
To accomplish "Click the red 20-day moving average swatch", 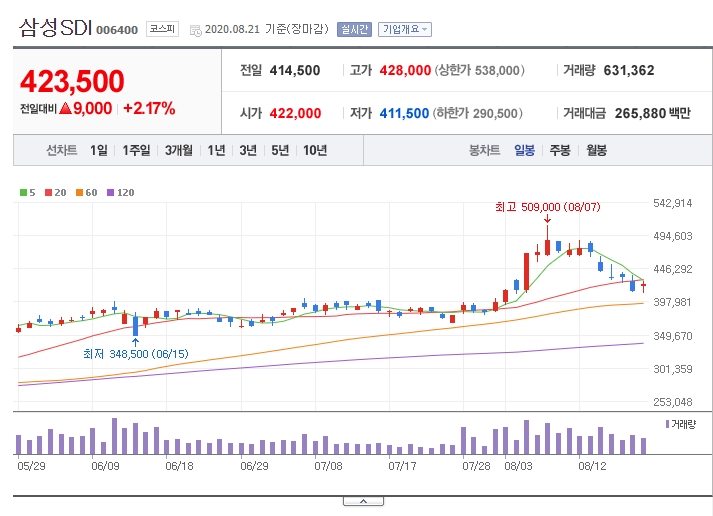I will [x=48, y=193].
